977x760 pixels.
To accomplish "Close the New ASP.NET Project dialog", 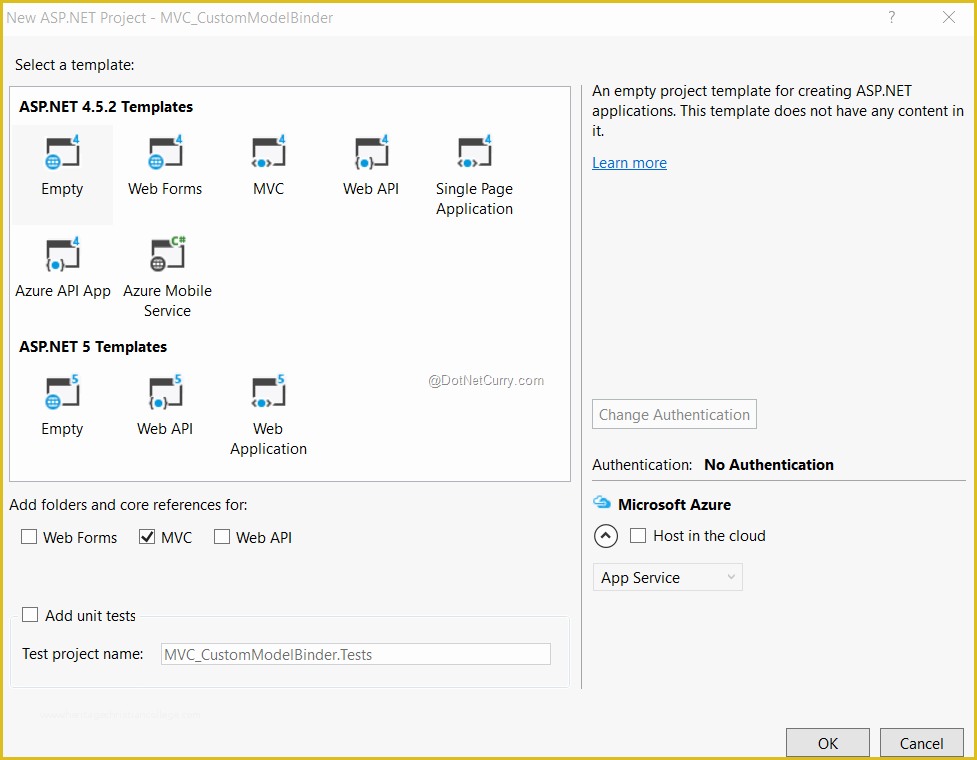I will pos(949,17).
